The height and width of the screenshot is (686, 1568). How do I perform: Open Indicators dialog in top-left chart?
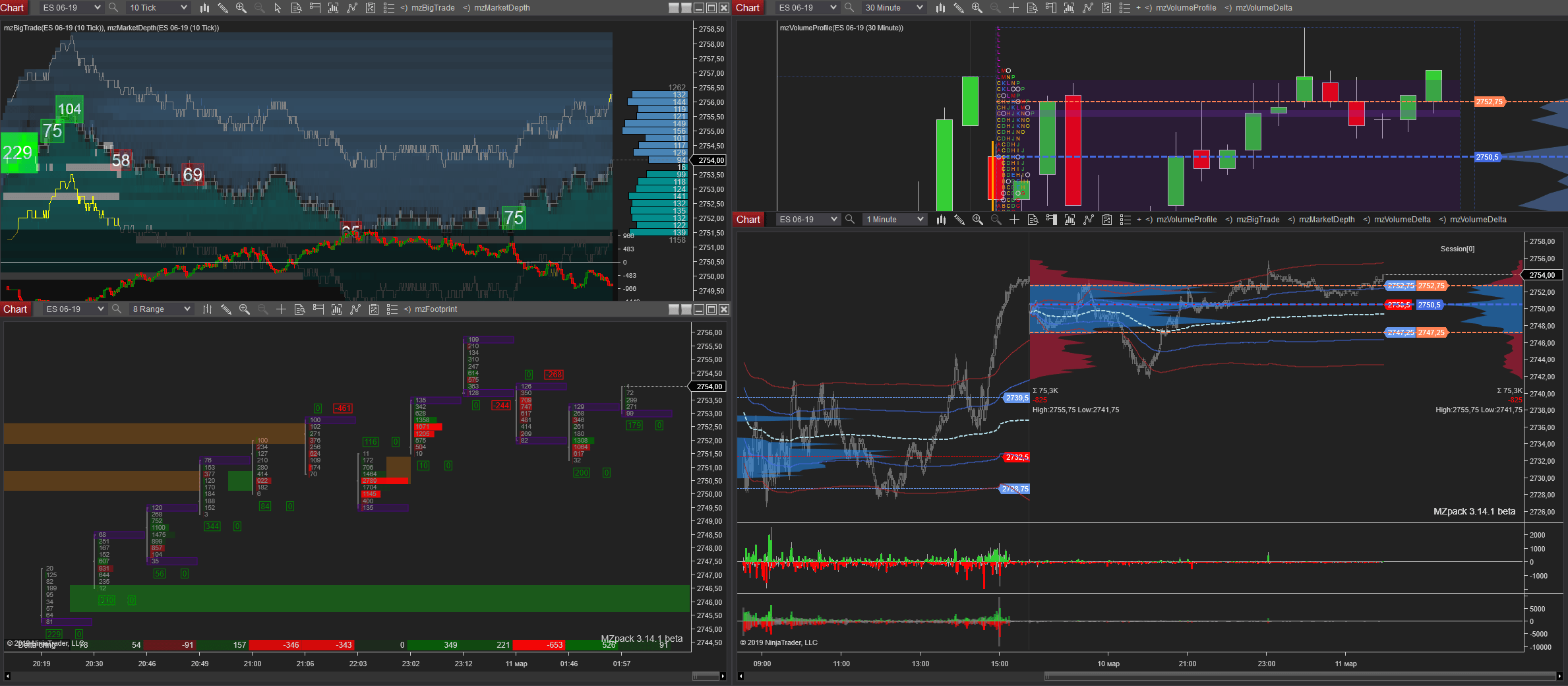pos(351,8)
